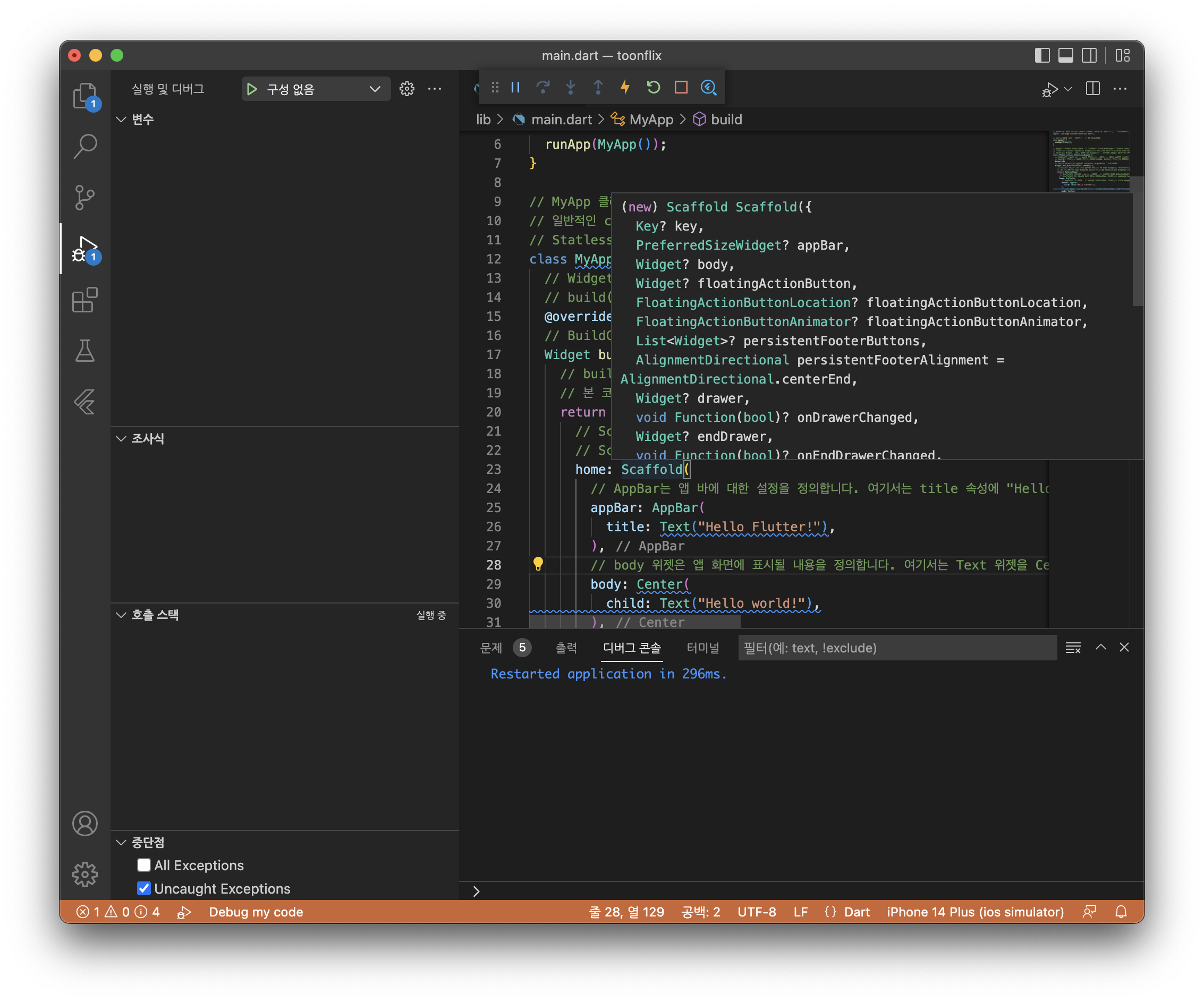The image size is (1204, 1002).
Task: Open the Search view in activity bar
Action: (x=85, y=146)
